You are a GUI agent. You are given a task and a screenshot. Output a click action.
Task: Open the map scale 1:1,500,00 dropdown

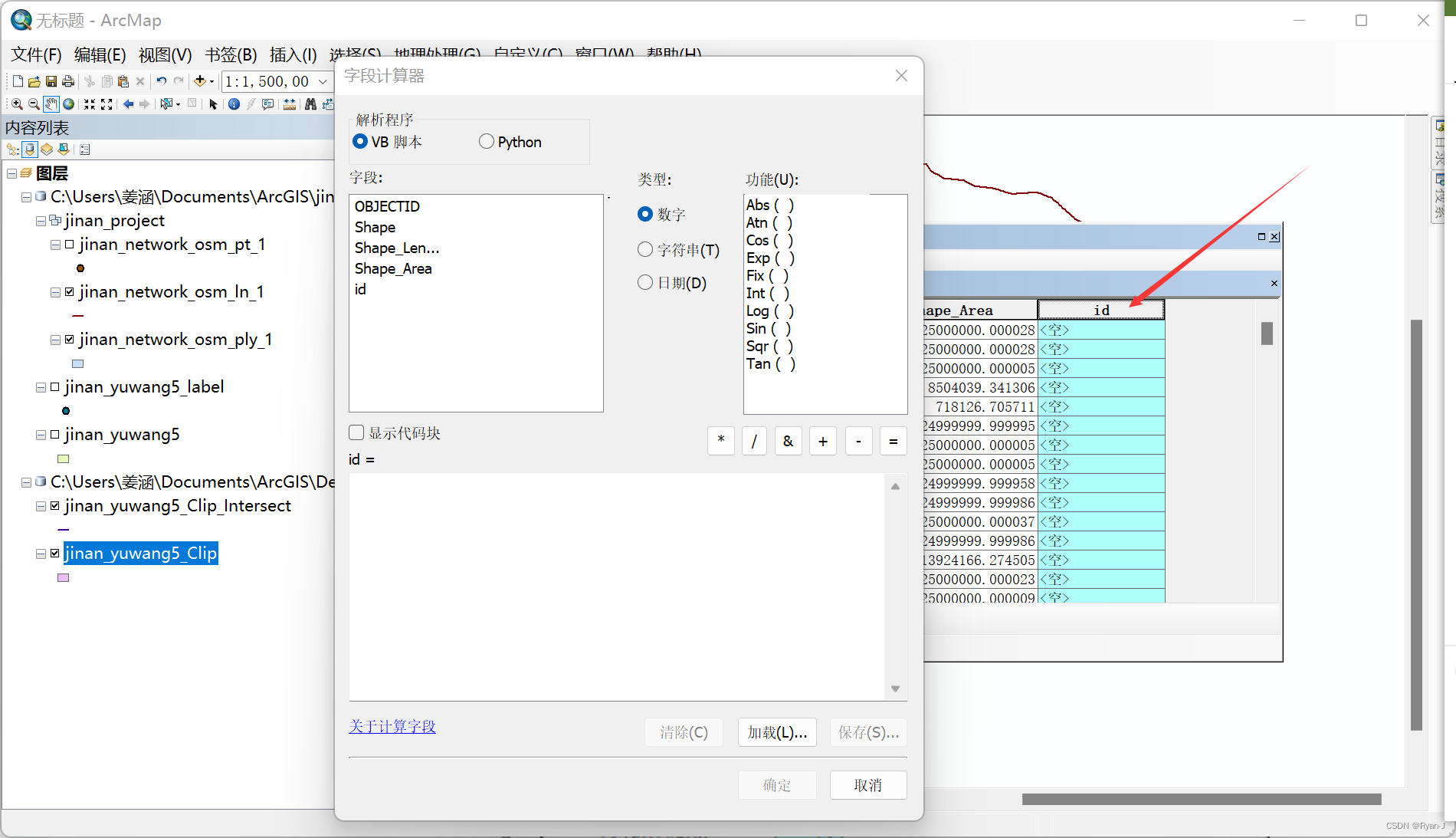pos(323,81)
